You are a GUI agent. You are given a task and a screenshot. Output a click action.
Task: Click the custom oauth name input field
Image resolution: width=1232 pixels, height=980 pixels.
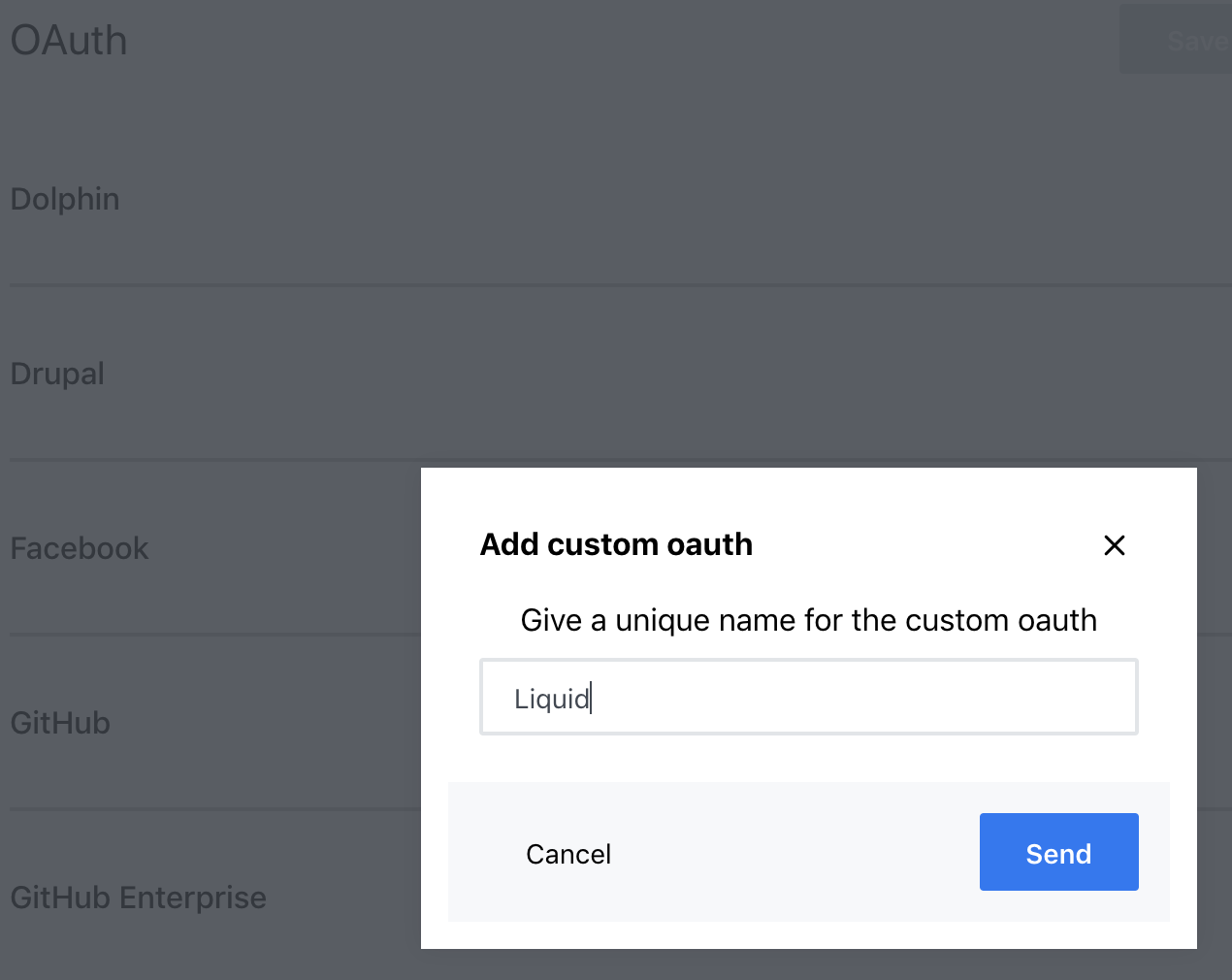808,697
